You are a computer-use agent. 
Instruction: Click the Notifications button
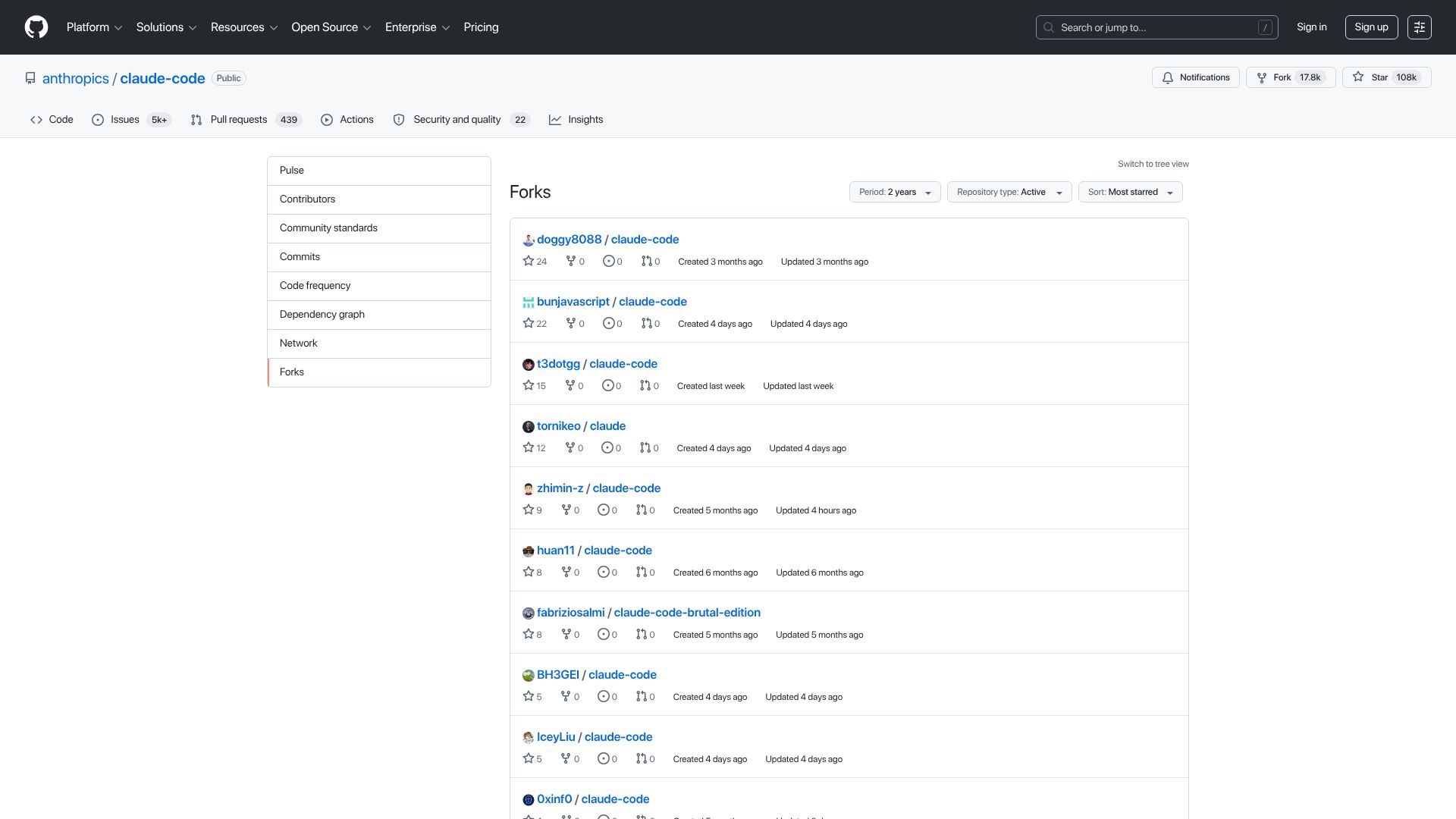[x=1196, y=77]
